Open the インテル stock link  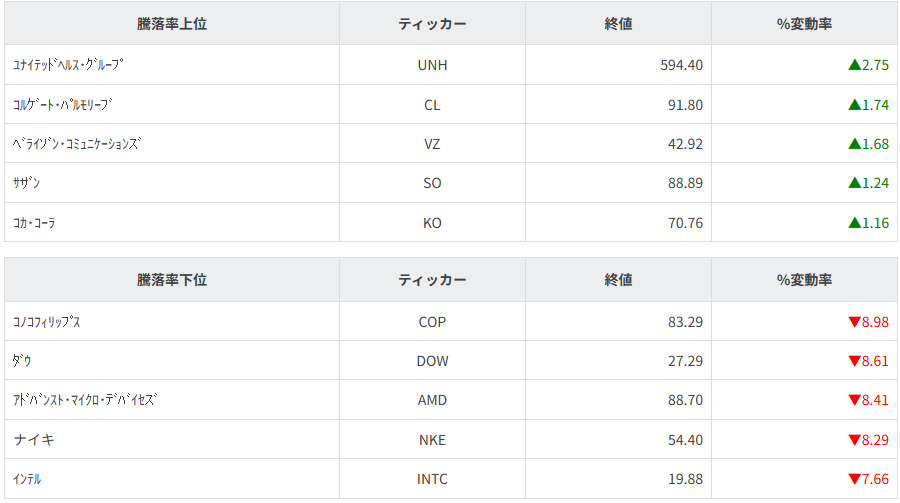28,479
